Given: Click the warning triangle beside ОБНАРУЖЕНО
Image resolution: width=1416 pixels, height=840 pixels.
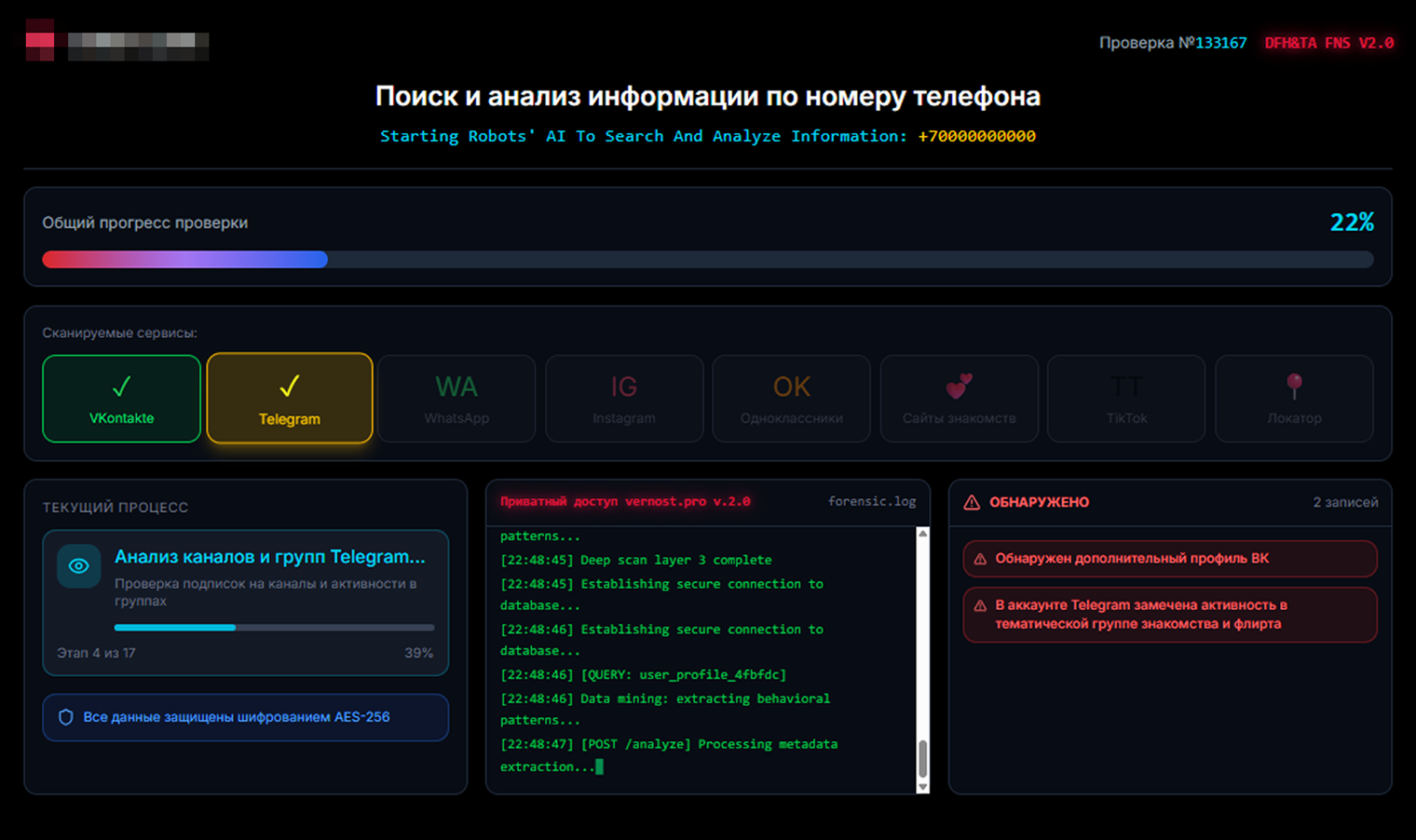Looking at the screenshot, I should 972,502.
